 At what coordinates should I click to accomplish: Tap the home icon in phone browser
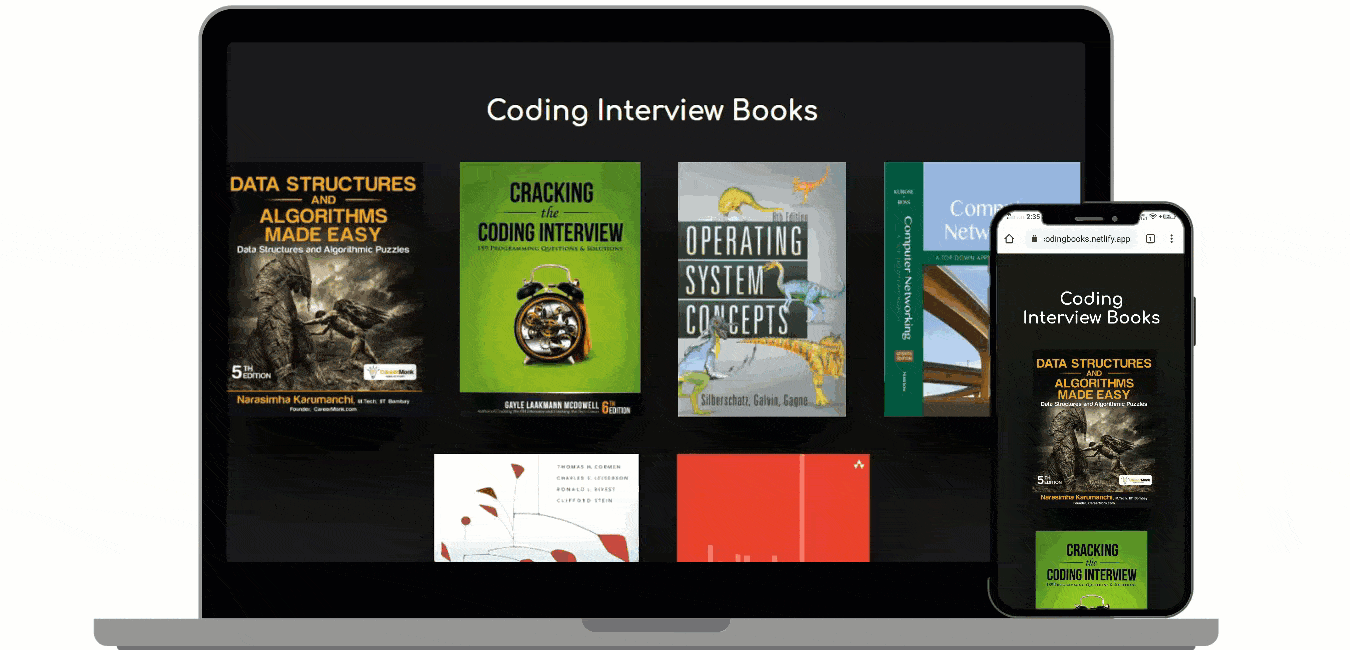(1009, 239)
